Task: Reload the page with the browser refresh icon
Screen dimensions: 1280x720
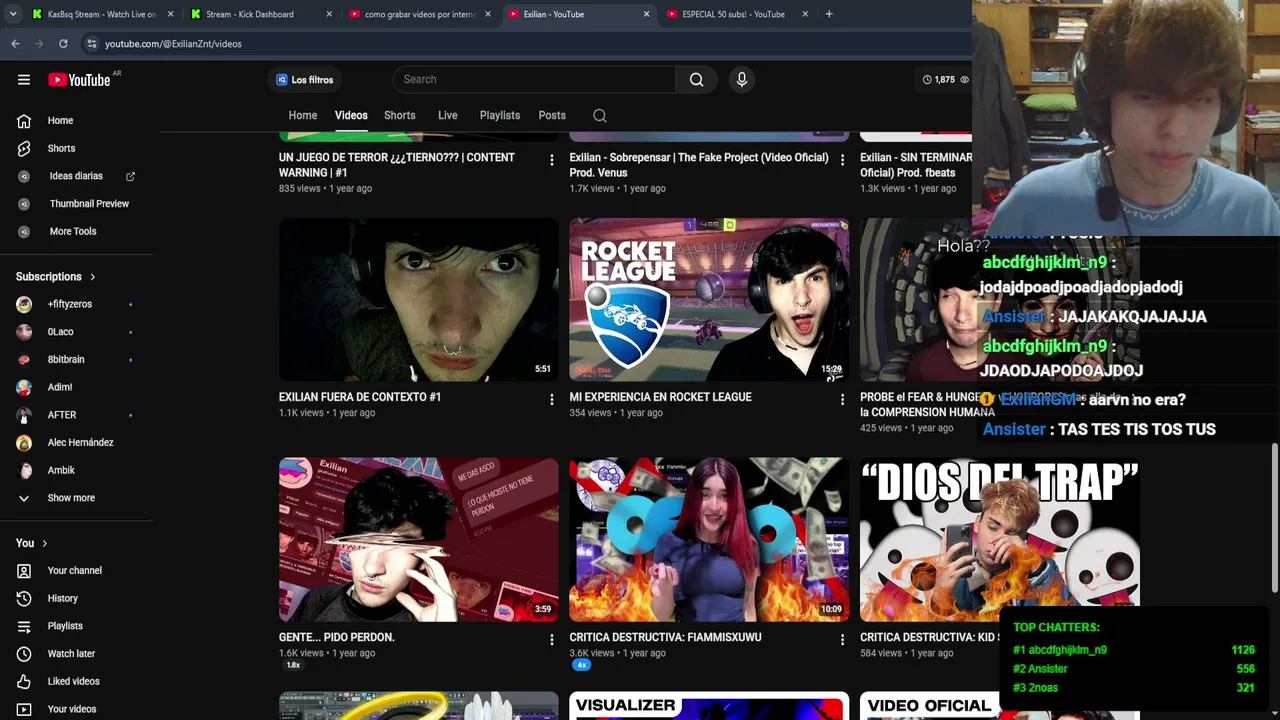Action: (x=63, y=44)
